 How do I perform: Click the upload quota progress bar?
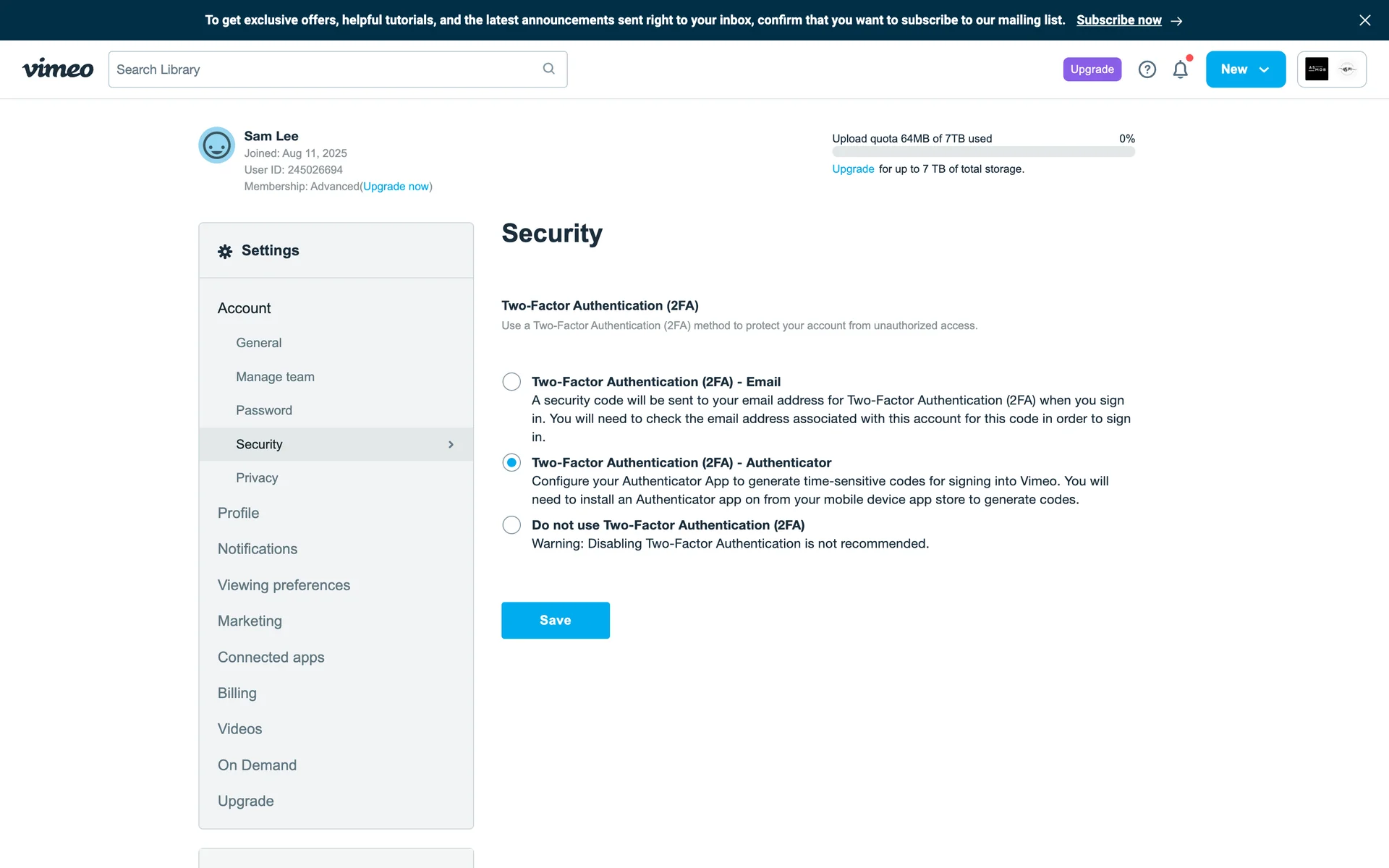coord(982,153)
